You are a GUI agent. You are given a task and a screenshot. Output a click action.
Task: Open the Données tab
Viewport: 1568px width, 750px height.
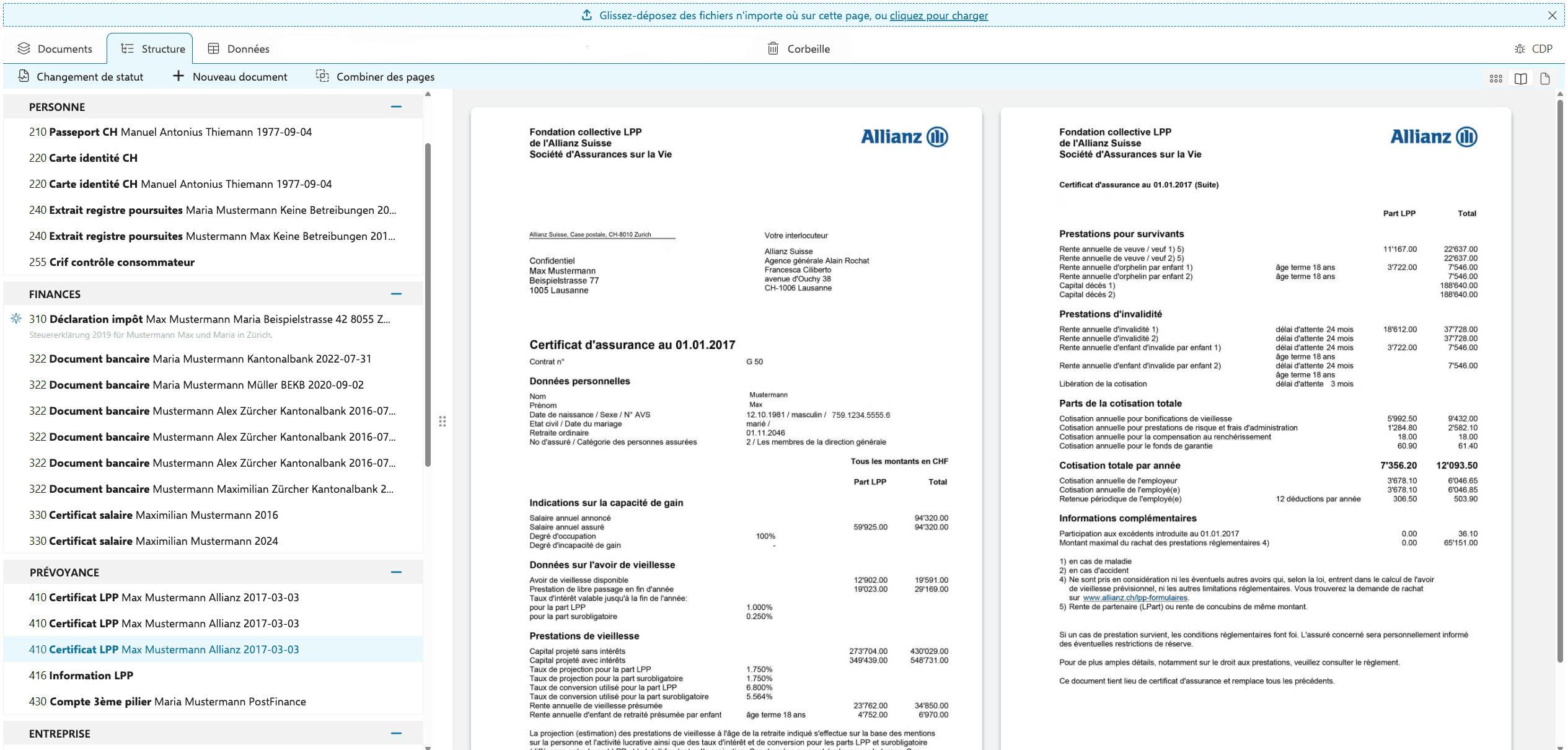tap(239, 48)
